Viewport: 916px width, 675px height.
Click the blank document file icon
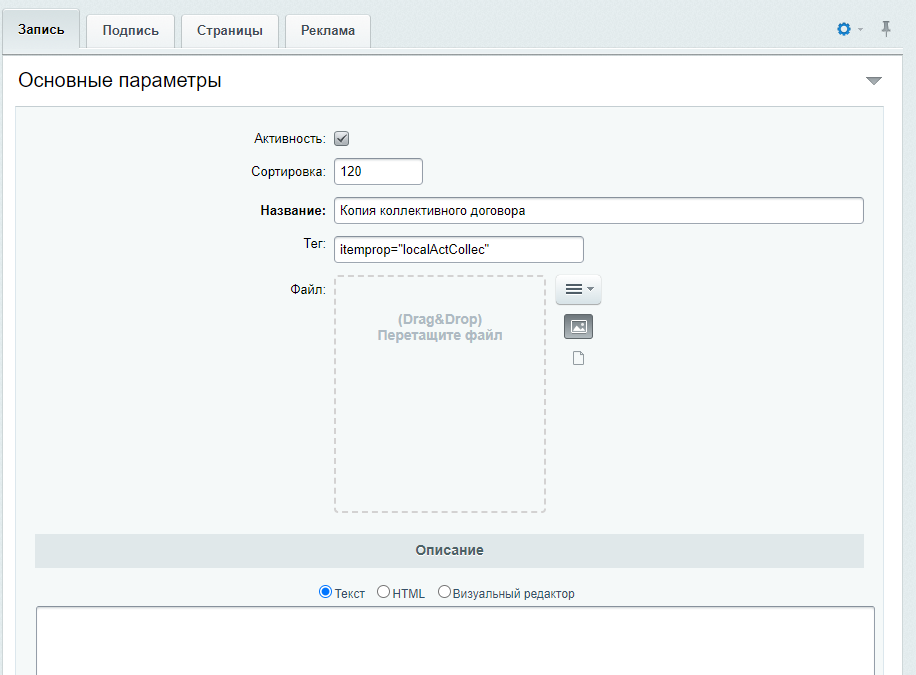578,358
